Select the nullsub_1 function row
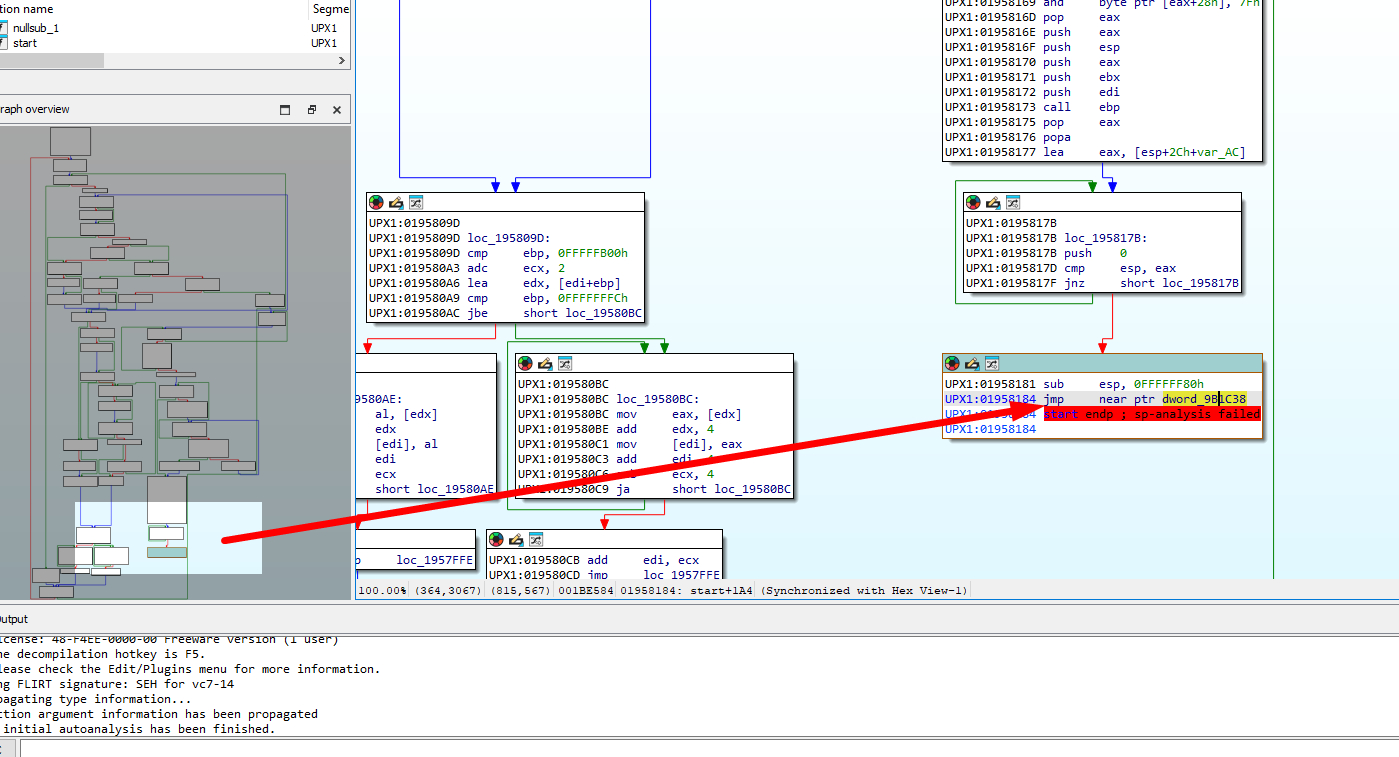 pos(174,28)
